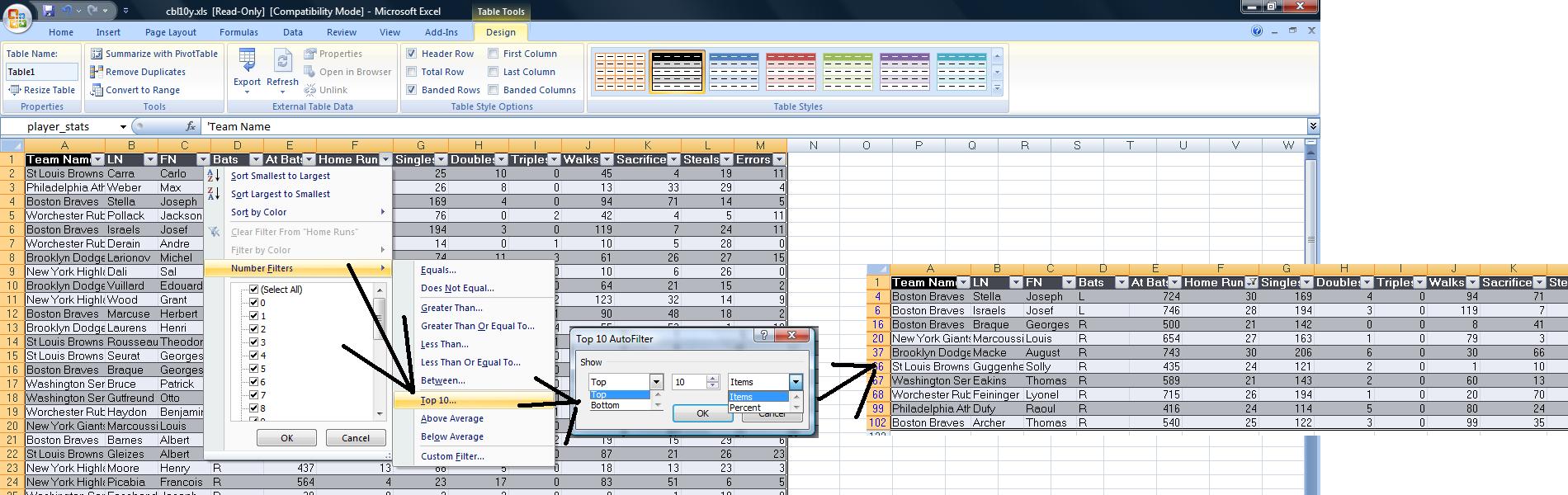Click the Office button logo
Screen dimensions: 1568x495
point(17,16)
